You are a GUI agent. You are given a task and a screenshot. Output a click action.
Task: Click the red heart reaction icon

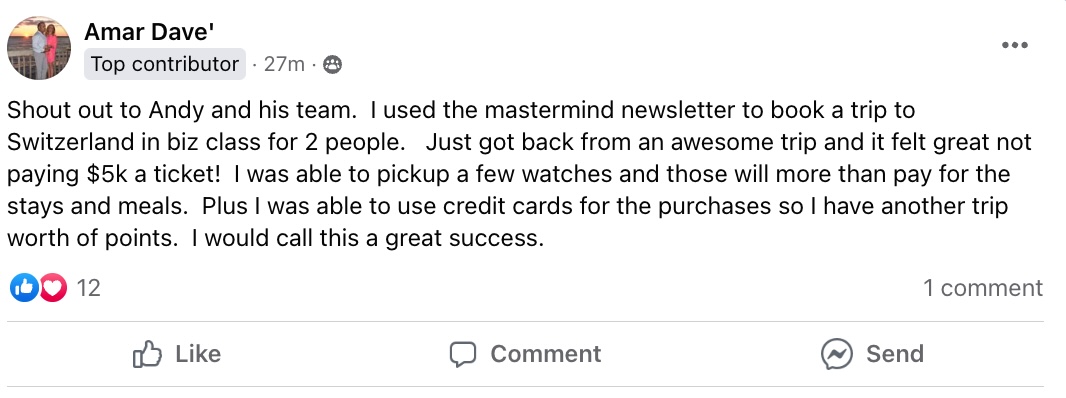tap(52, 288)
